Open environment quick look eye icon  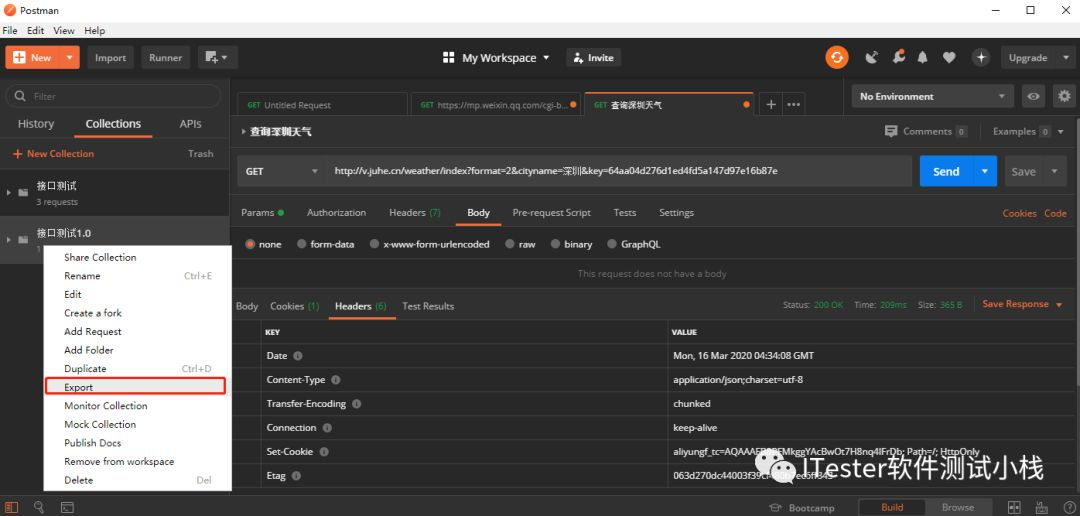1033,96
